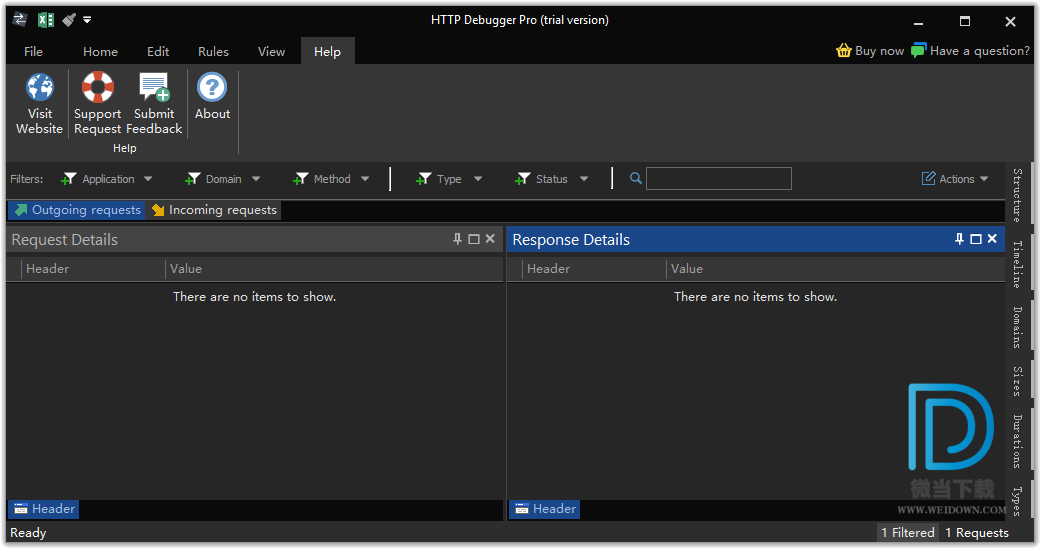Click the Ready status text
Screen dimensions: 1040x548
point(28,533)
